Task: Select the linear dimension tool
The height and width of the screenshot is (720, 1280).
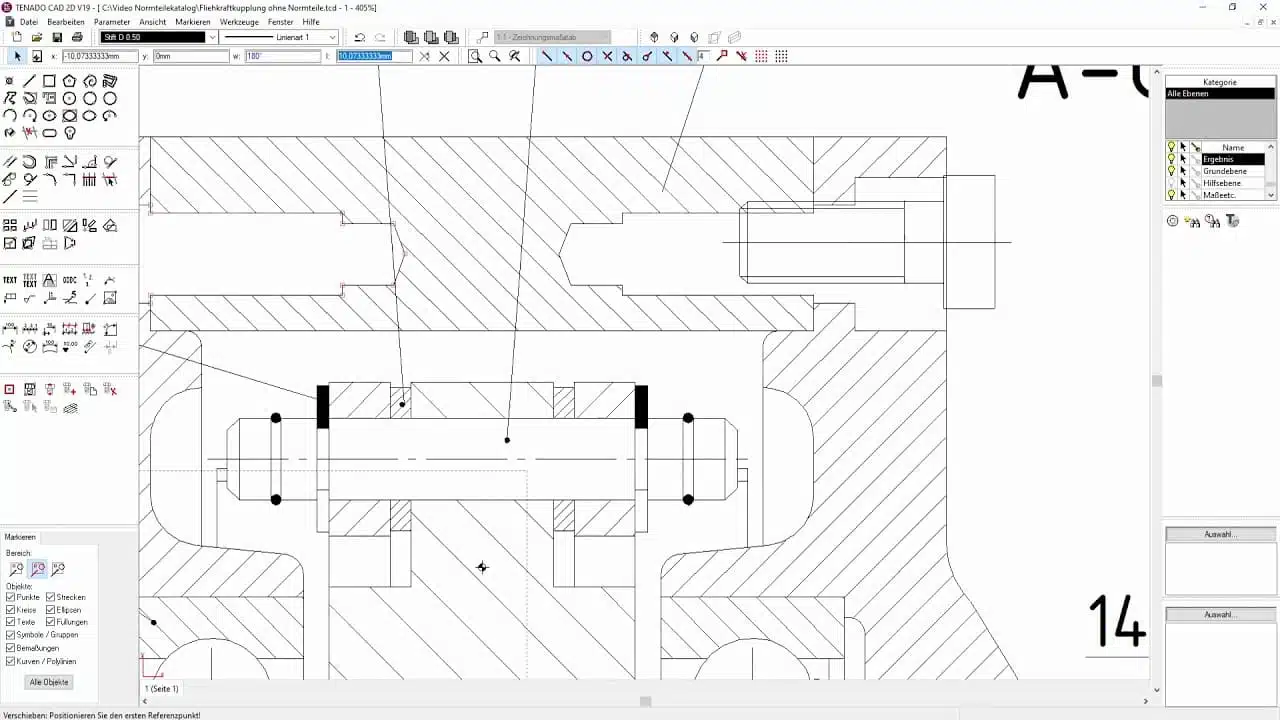Action: click(10, 328)
